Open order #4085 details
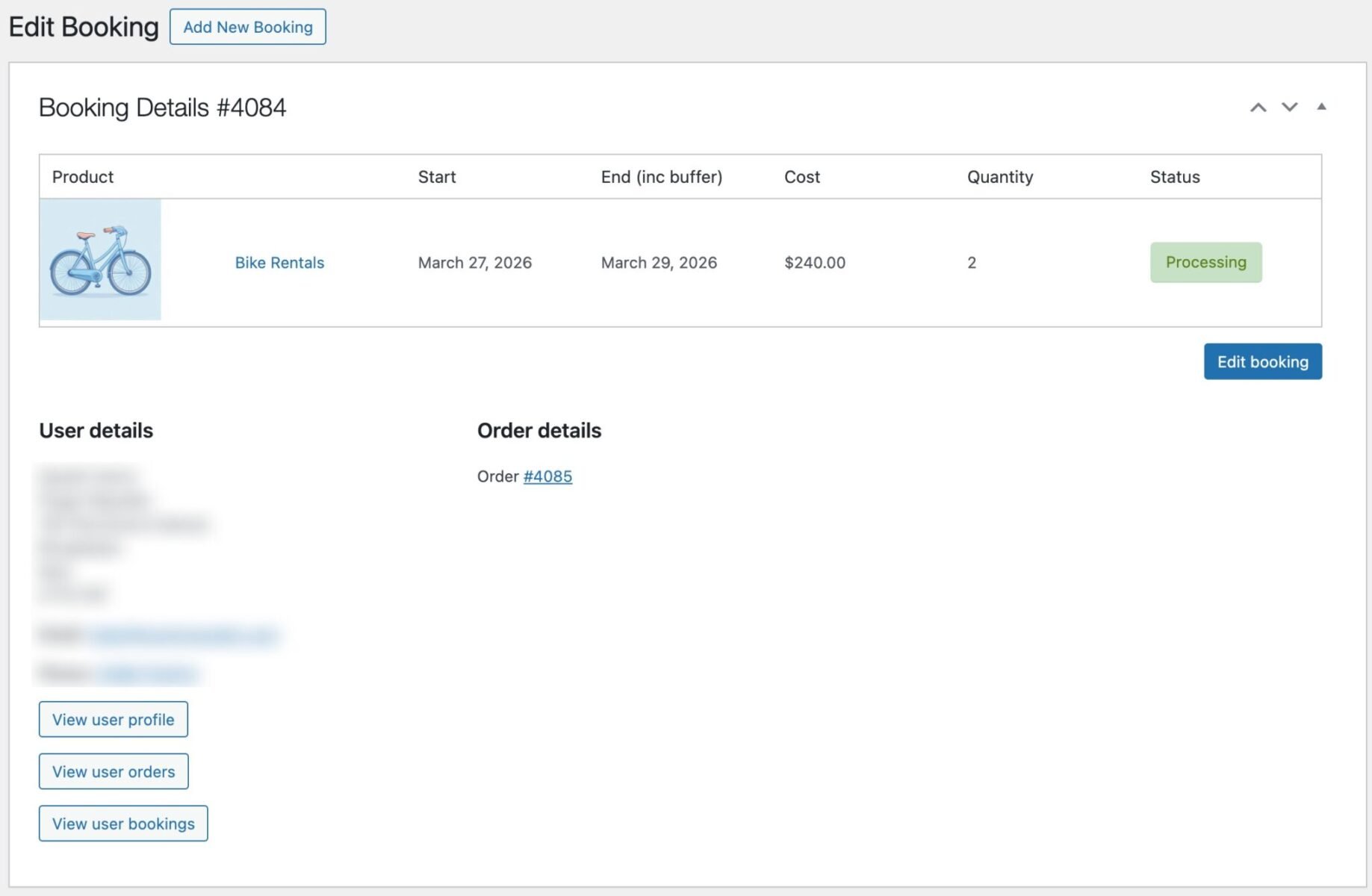 coord(547,476)
